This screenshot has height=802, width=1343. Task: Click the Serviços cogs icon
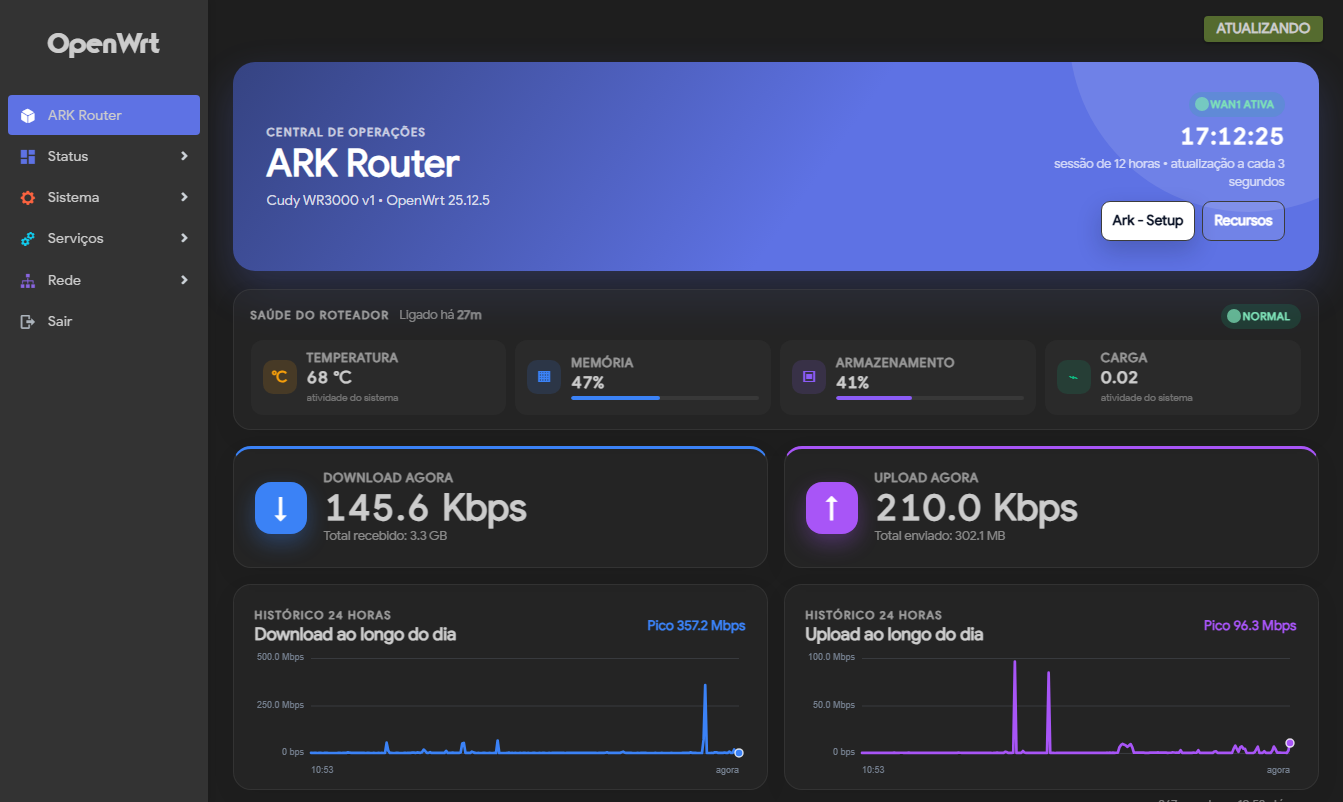click(x=28, y=239)
